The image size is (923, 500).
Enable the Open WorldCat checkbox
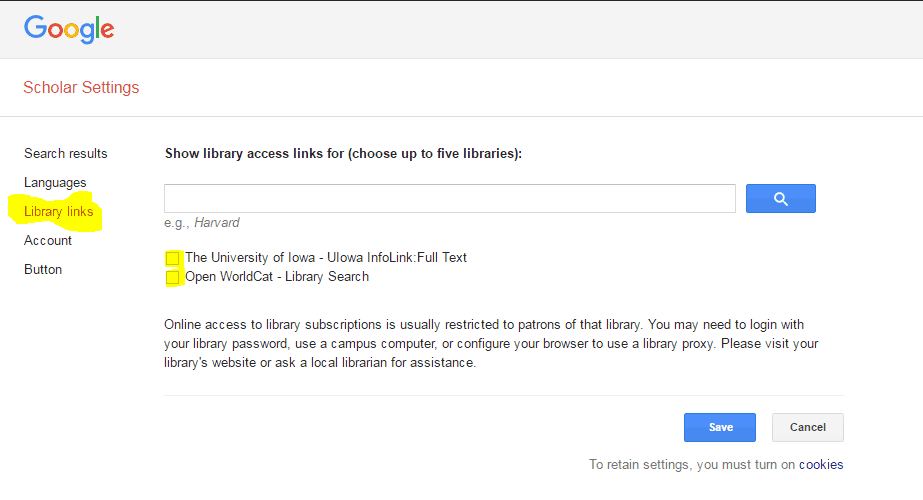173,277
